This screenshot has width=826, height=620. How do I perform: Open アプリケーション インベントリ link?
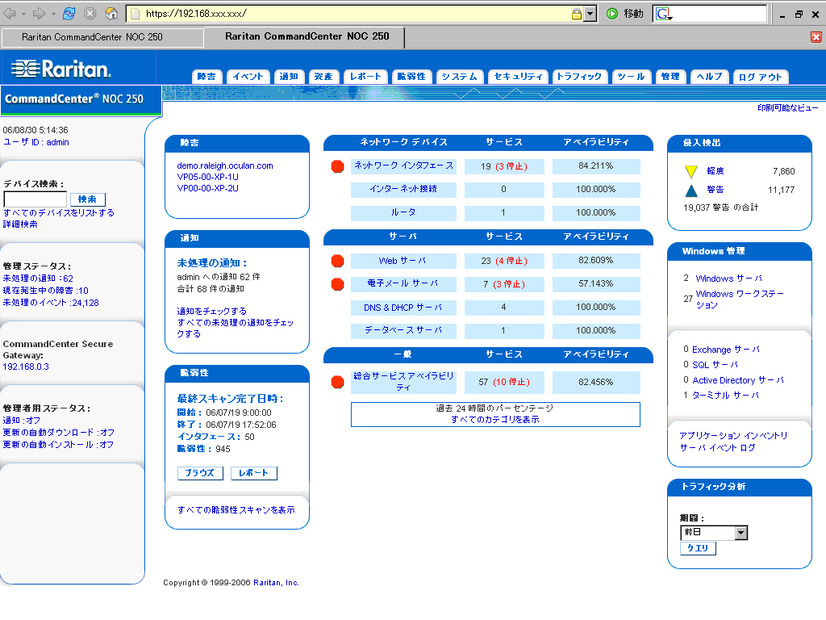pyautogui.click(x=733, y=436)
